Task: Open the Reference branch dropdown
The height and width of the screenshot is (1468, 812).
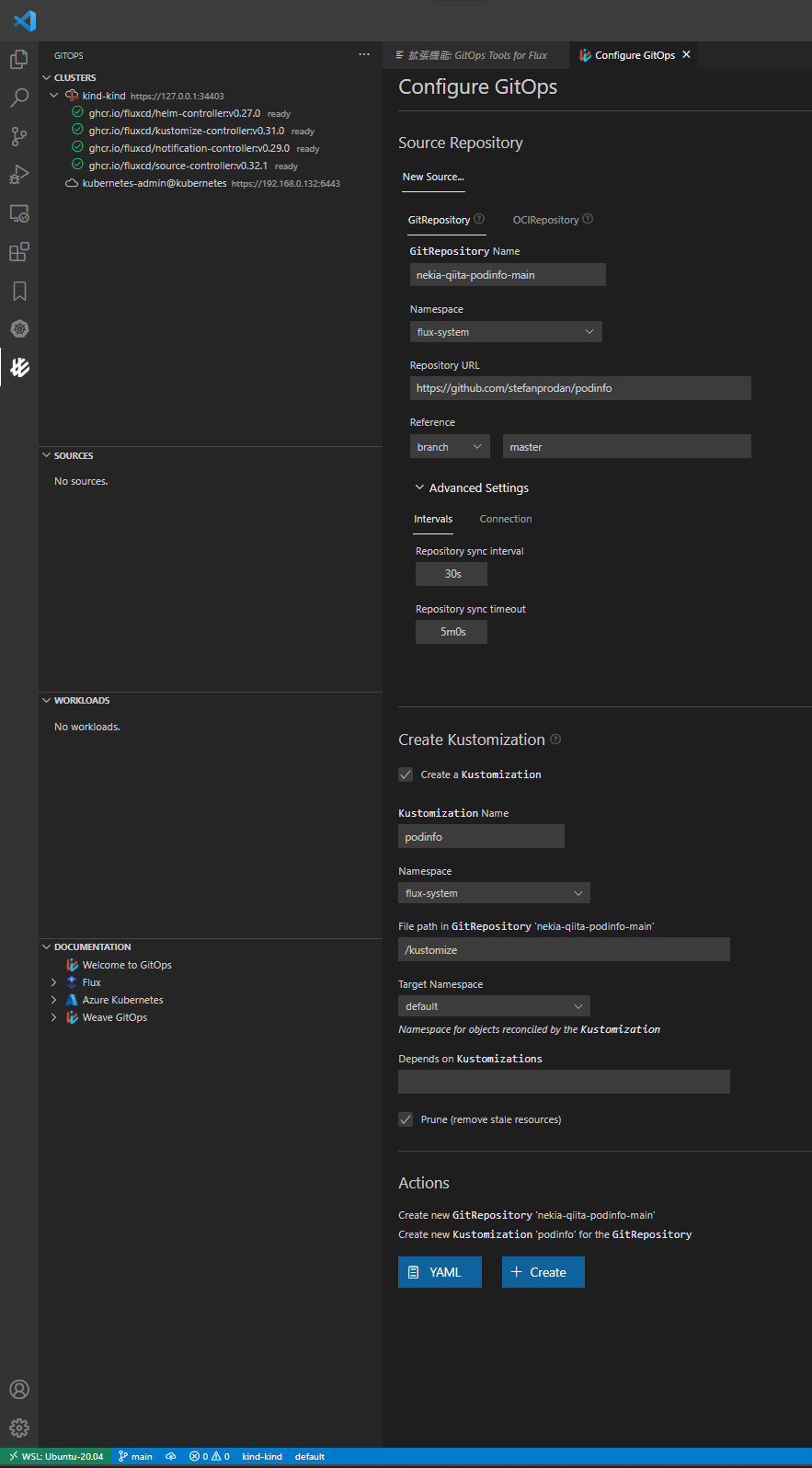Action: click(449, 447)
